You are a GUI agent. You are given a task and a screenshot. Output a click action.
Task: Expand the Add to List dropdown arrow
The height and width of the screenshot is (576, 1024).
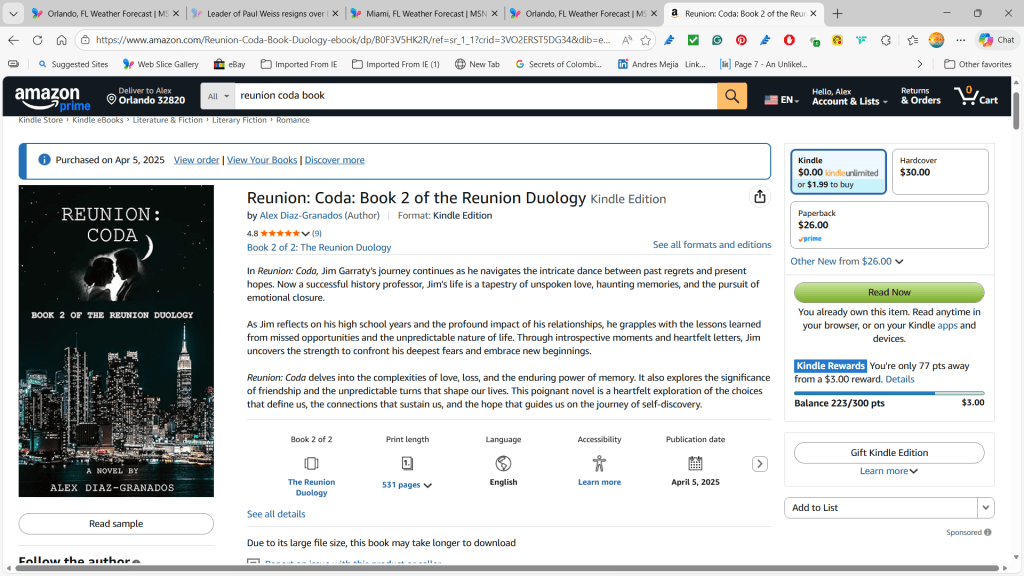coord(986,508)
